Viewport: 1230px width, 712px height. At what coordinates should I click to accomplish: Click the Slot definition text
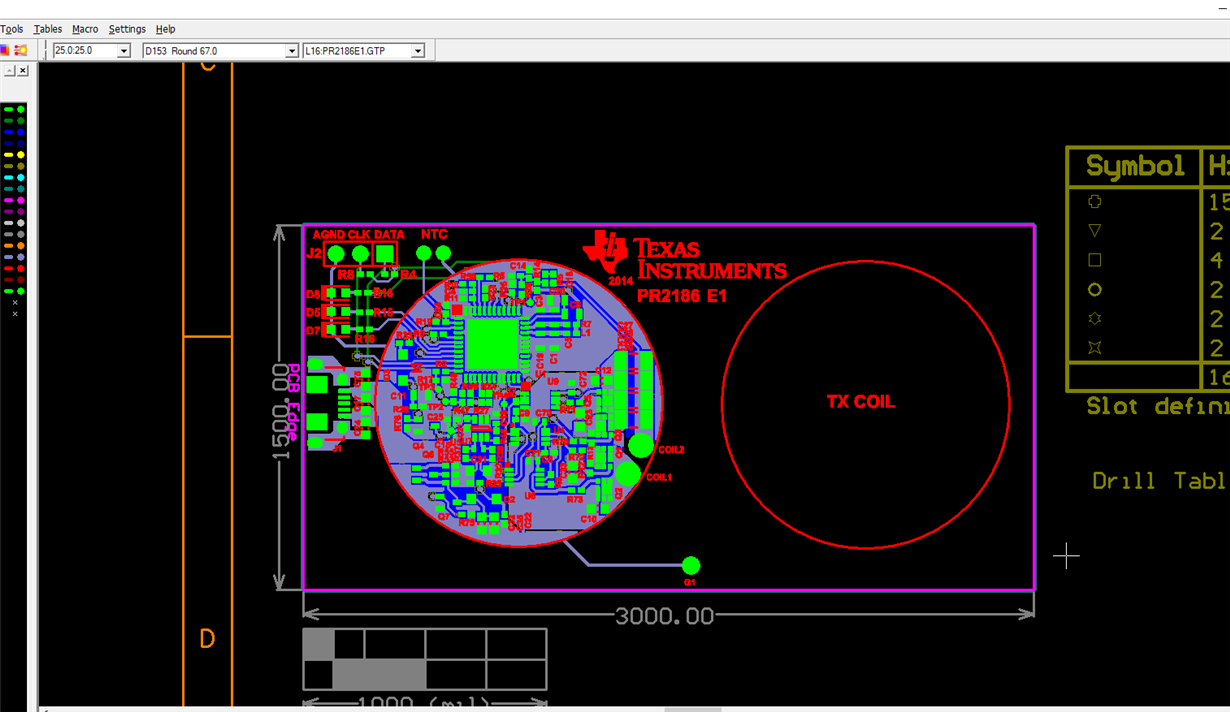tap(1158, 407)
